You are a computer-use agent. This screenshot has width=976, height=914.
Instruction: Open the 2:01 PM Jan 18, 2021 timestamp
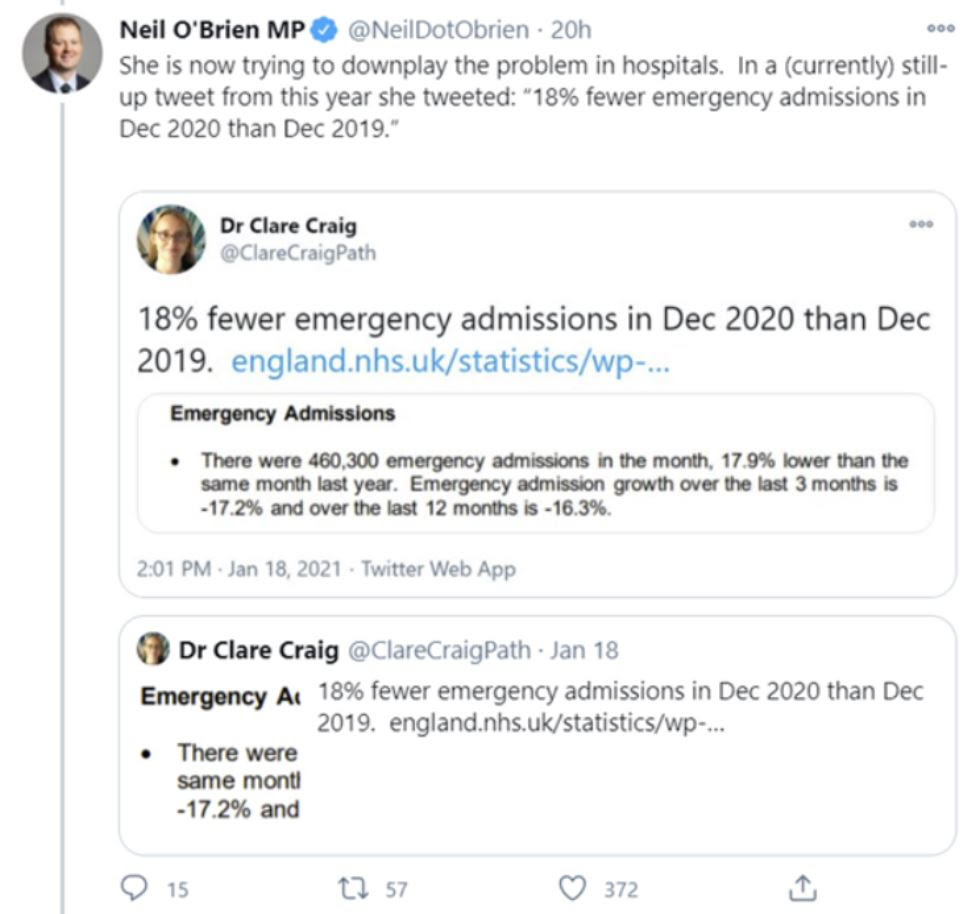[x=239, y=569]
